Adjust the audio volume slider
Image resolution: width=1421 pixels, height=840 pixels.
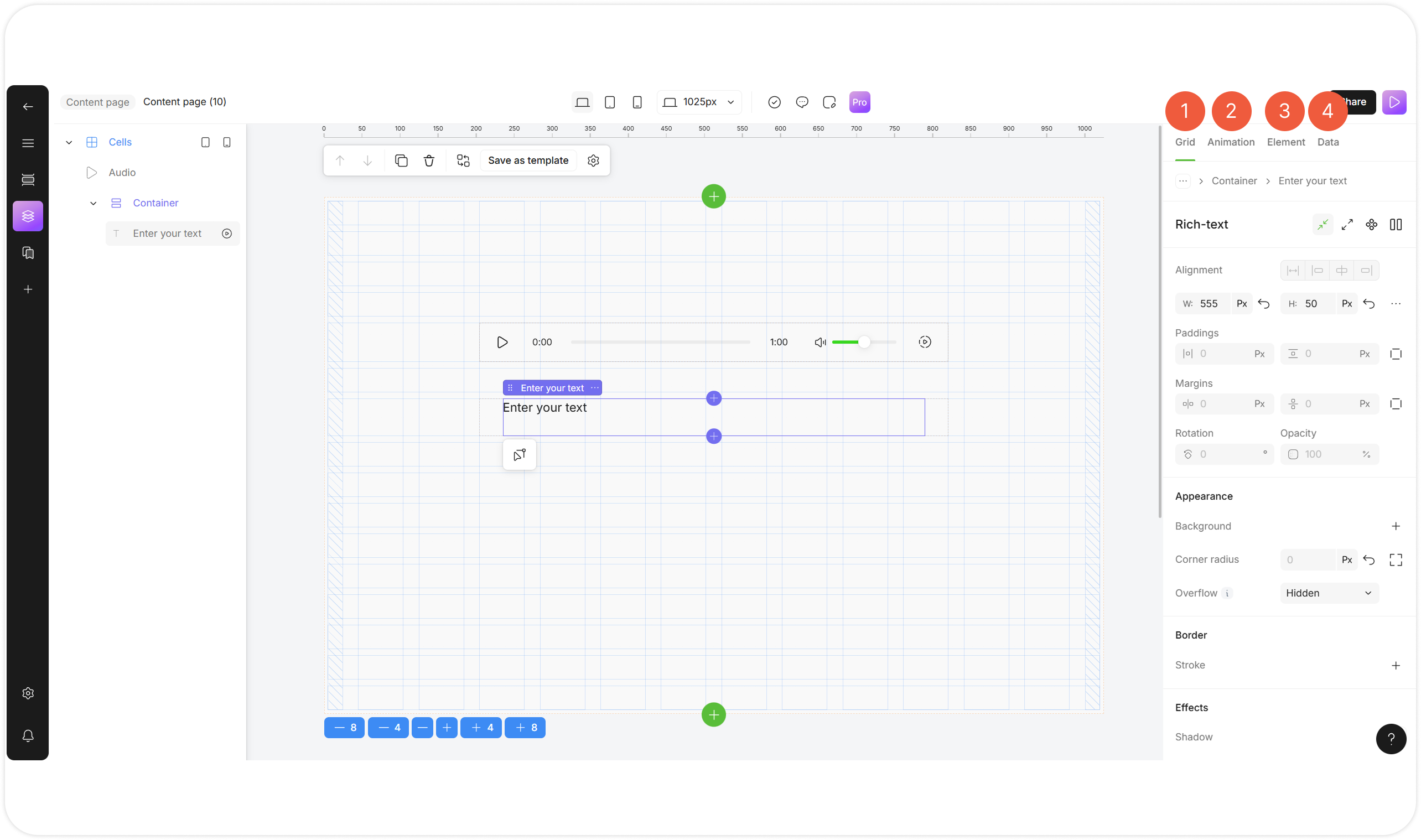click(863, 342)
